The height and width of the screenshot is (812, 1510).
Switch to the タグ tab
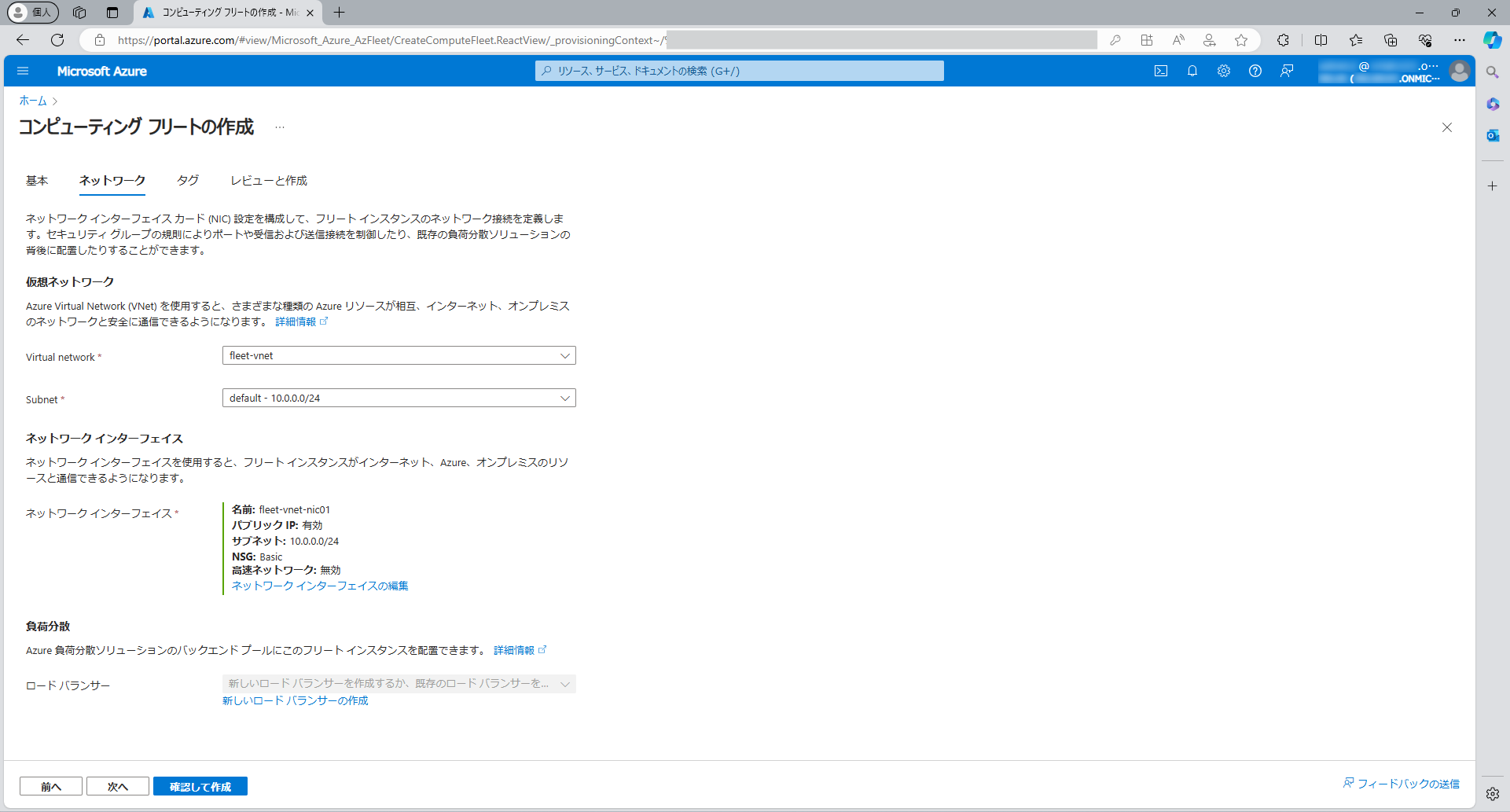(188, 181)
